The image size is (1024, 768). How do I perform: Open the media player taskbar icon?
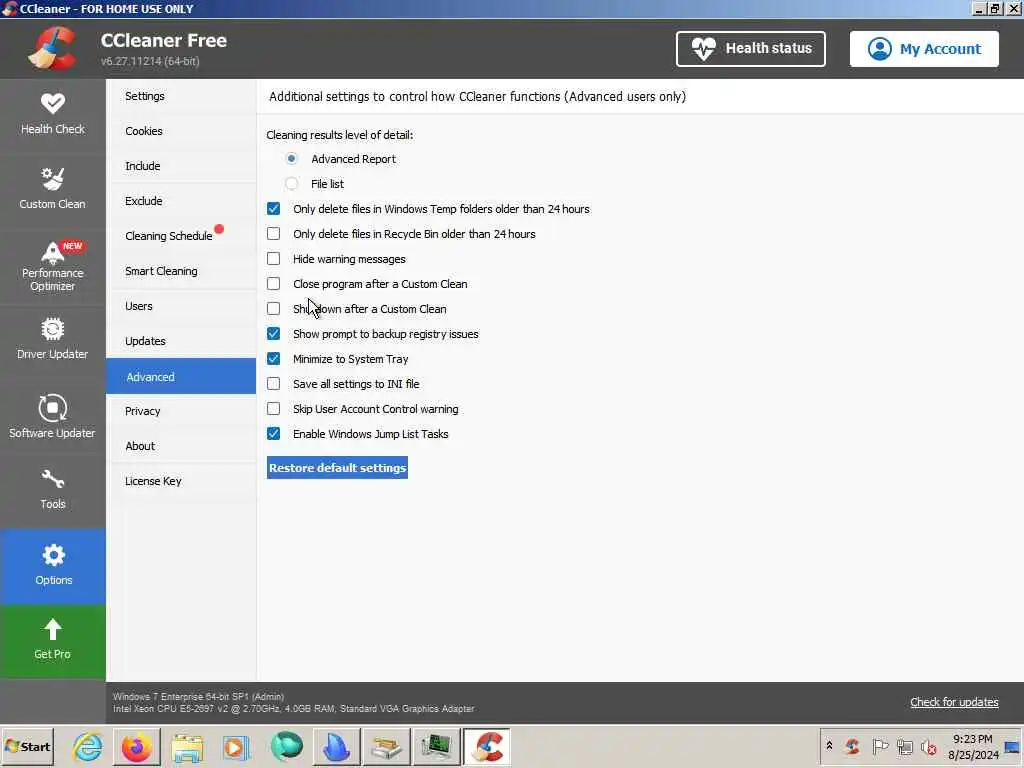pos(236,747)
